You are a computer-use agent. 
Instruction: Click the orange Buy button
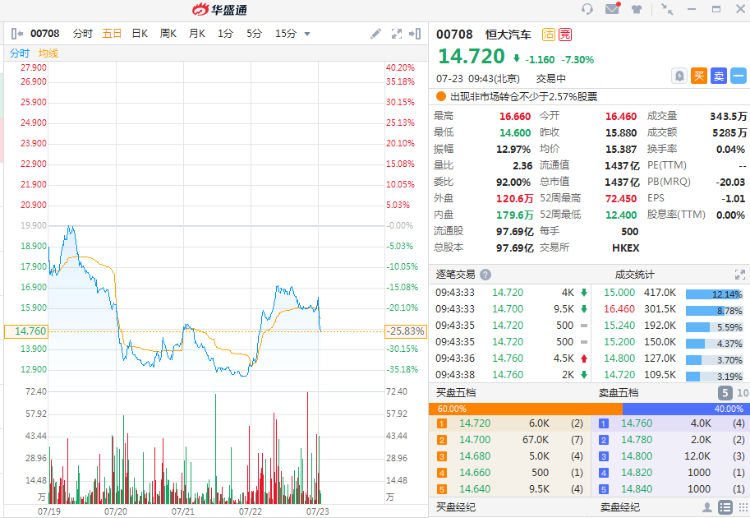699,76
